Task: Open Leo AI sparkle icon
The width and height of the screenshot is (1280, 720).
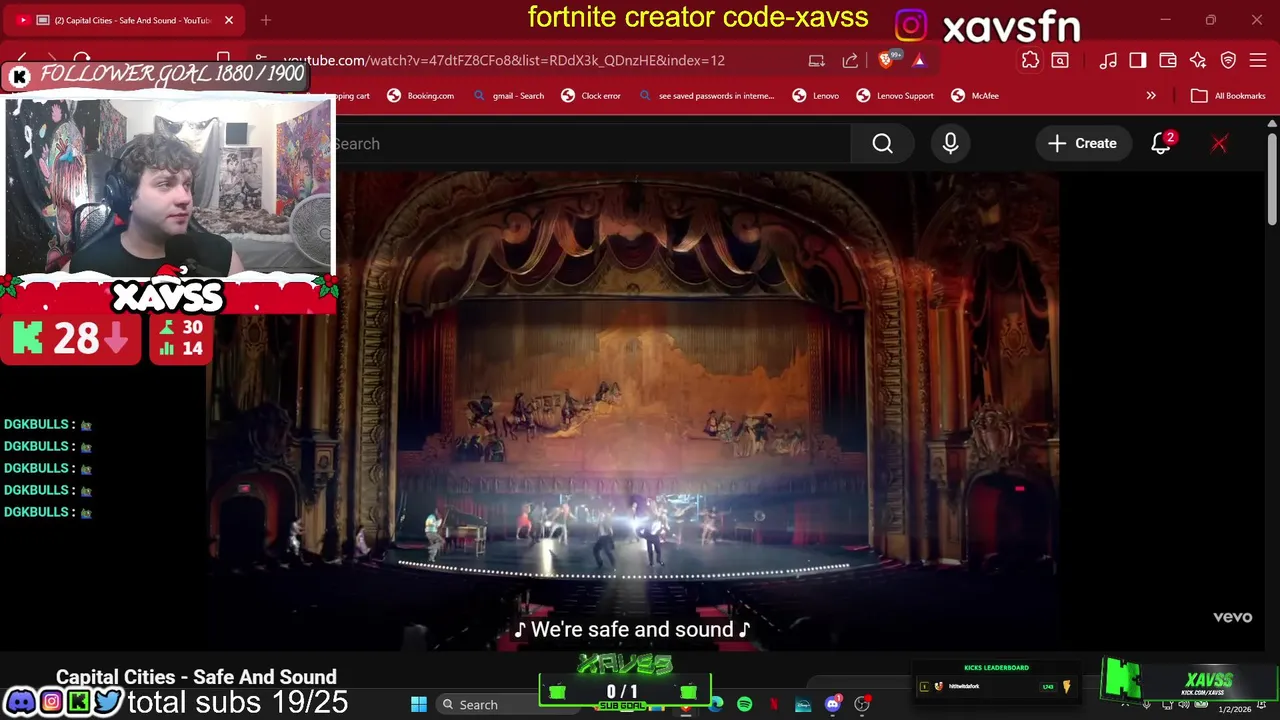Action: [x=1198, y=60]
